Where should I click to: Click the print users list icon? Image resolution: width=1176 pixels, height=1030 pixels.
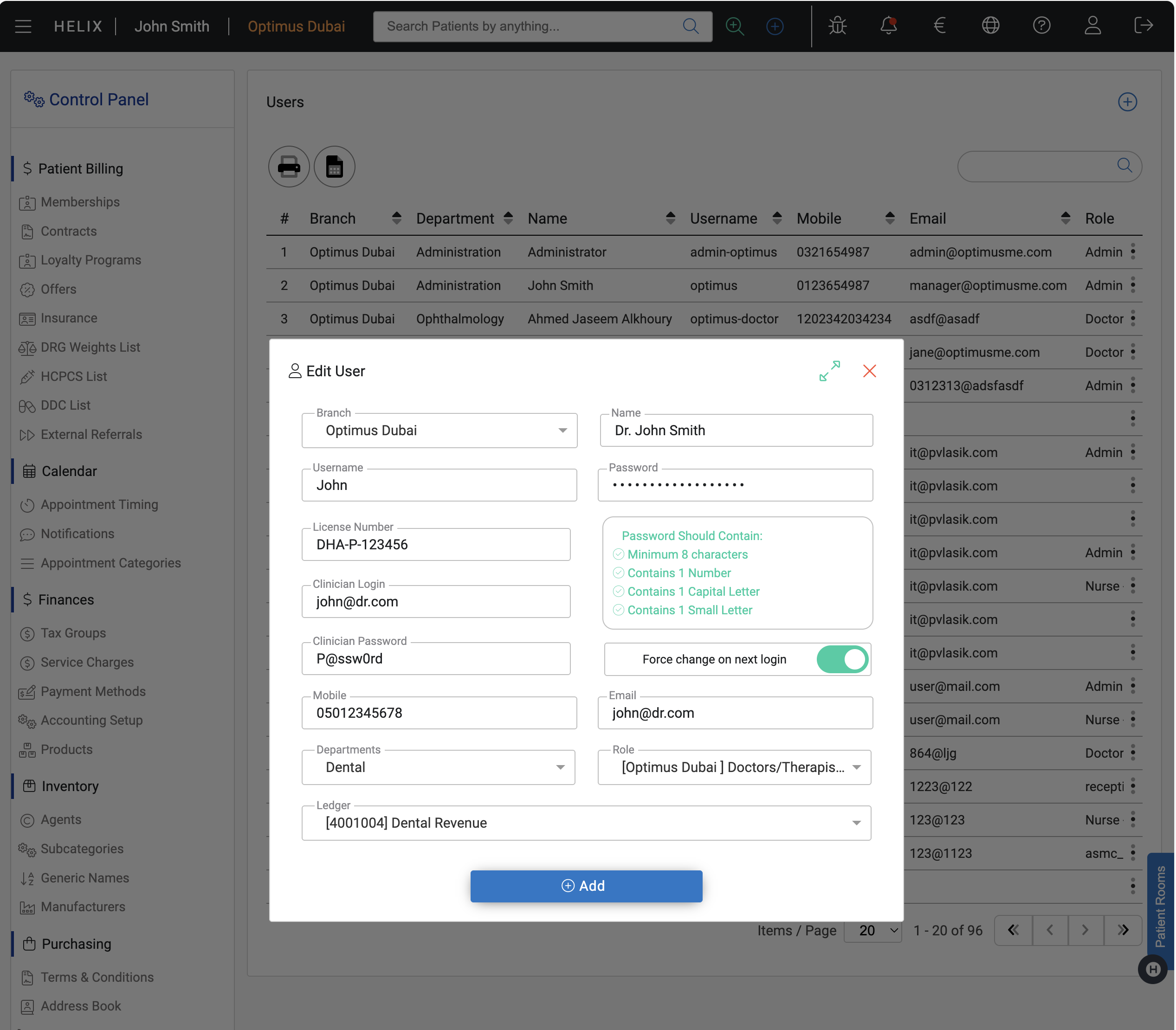tap(289, 167)
